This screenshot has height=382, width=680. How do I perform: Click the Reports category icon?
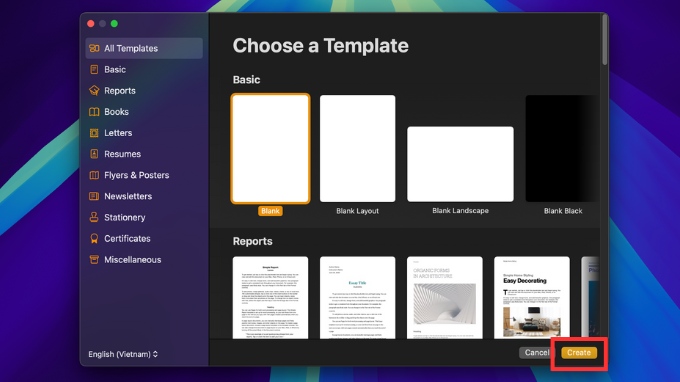tap(94, 91)
